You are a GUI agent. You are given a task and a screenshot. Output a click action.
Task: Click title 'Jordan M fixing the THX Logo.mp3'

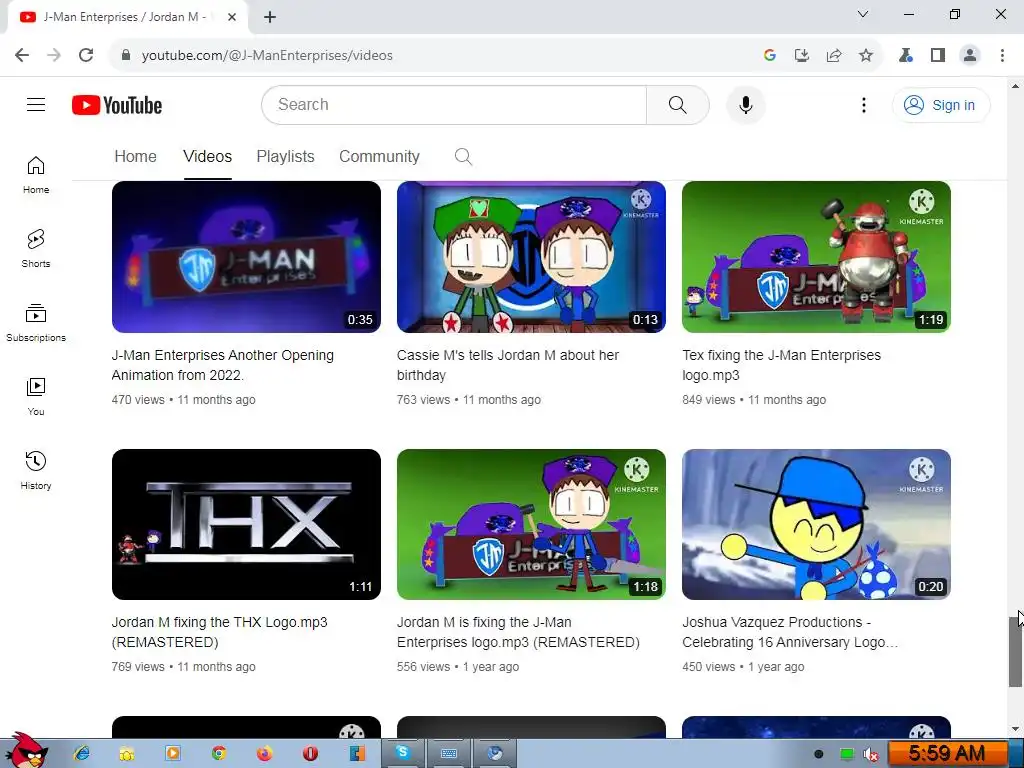click(219, 632)
